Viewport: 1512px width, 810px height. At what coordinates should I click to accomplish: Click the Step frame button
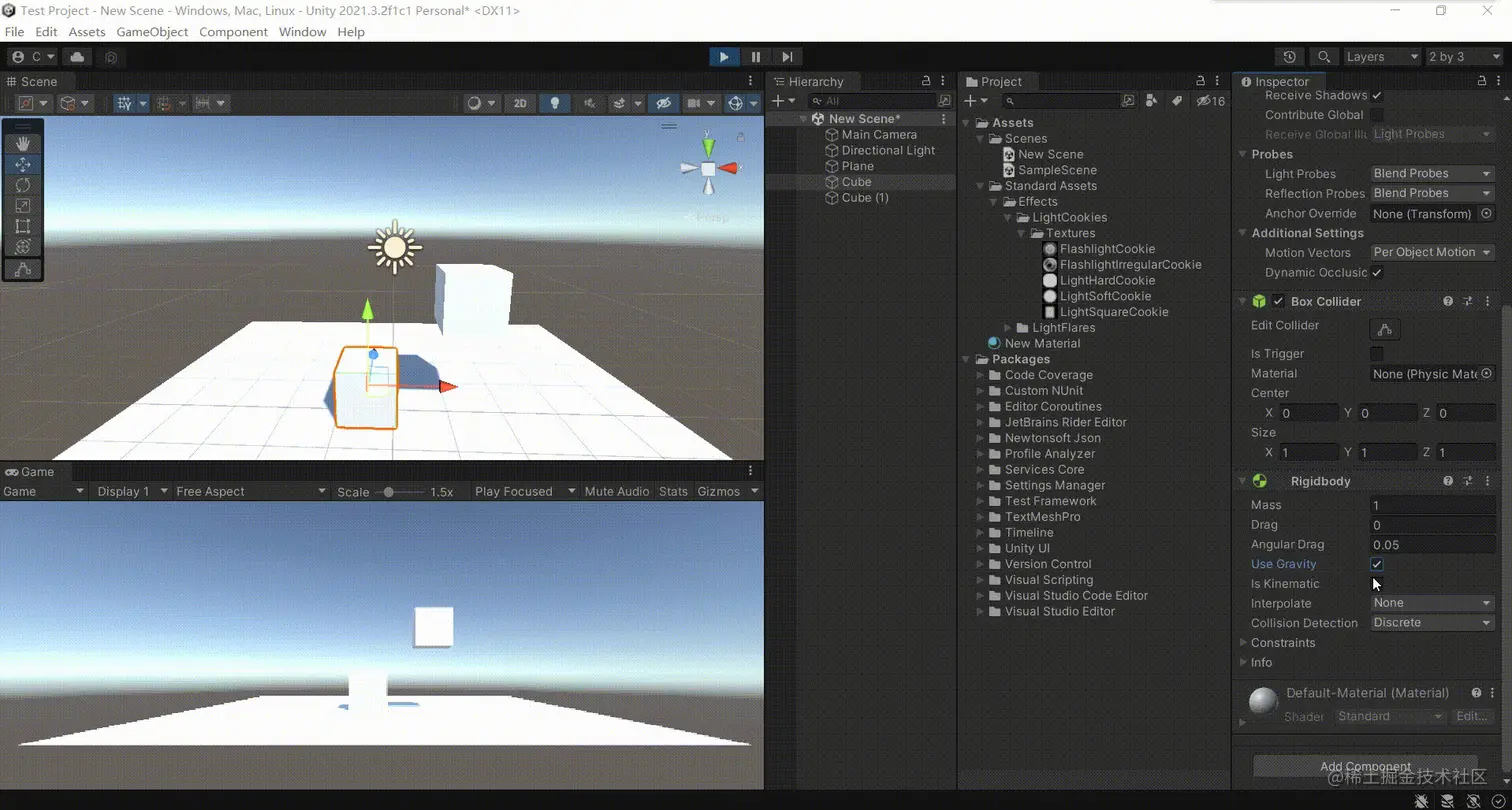[x=788, y=57]
